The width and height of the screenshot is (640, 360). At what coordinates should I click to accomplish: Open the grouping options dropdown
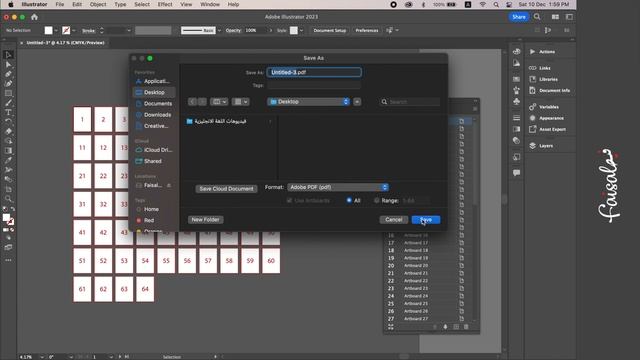point(240,102)
